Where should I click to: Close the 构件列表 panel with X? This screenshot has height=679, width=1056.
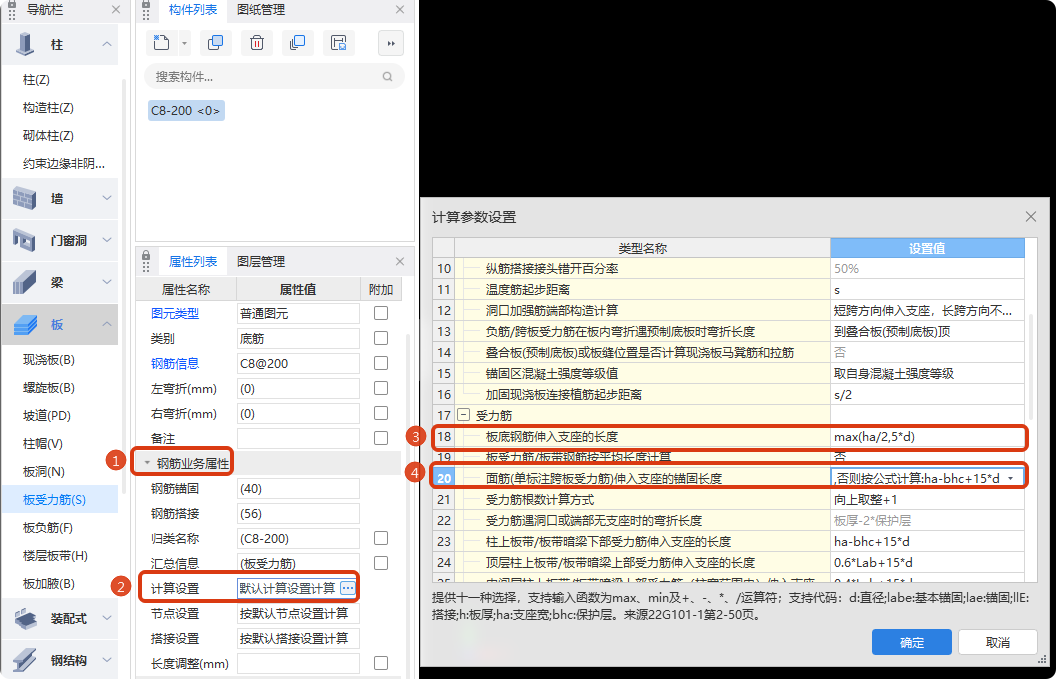[x=400, y=9]
